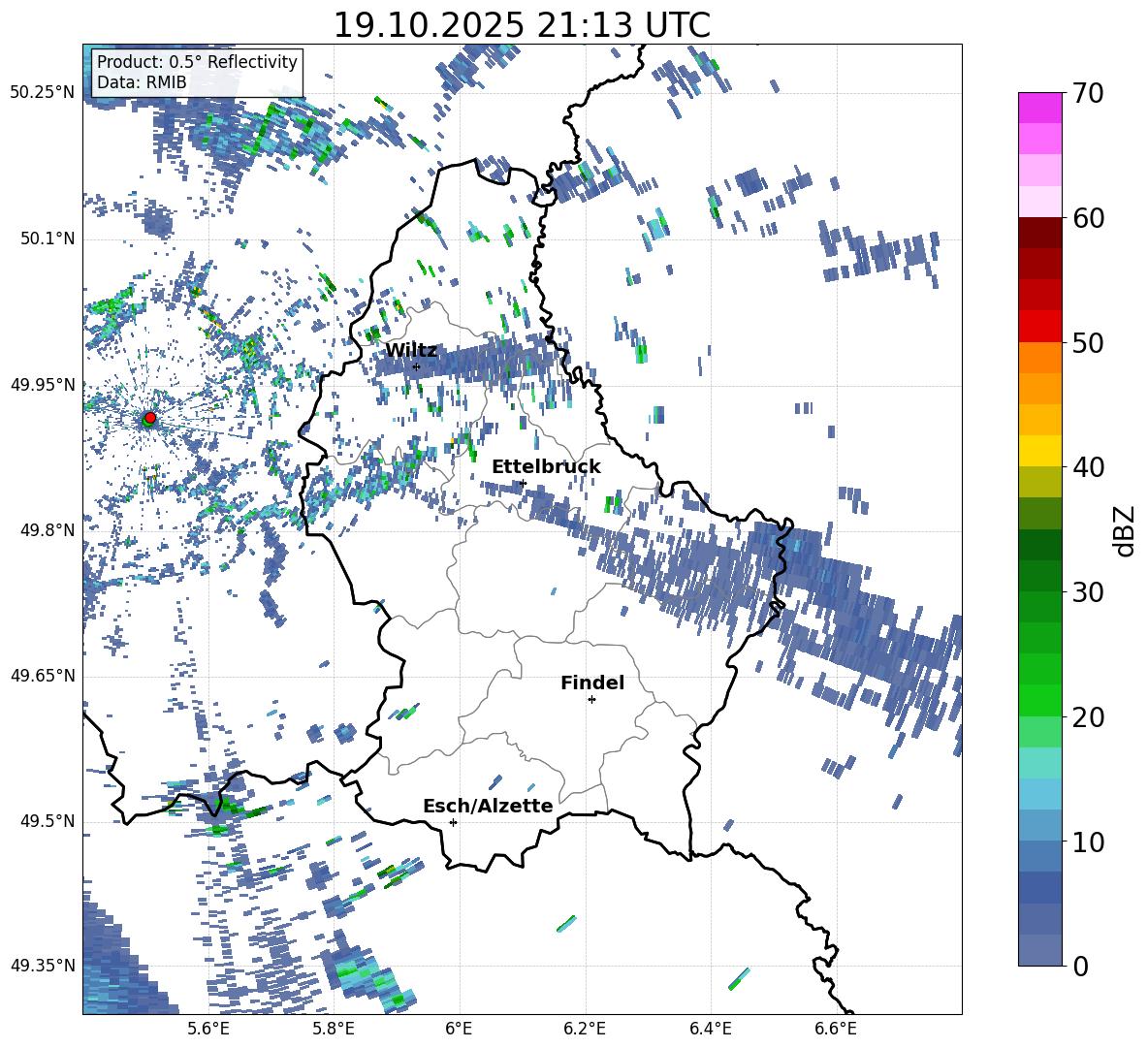Click the Findel station cross marker
This screenshot has height=1048, width=1148.
[x=591, y=700]
